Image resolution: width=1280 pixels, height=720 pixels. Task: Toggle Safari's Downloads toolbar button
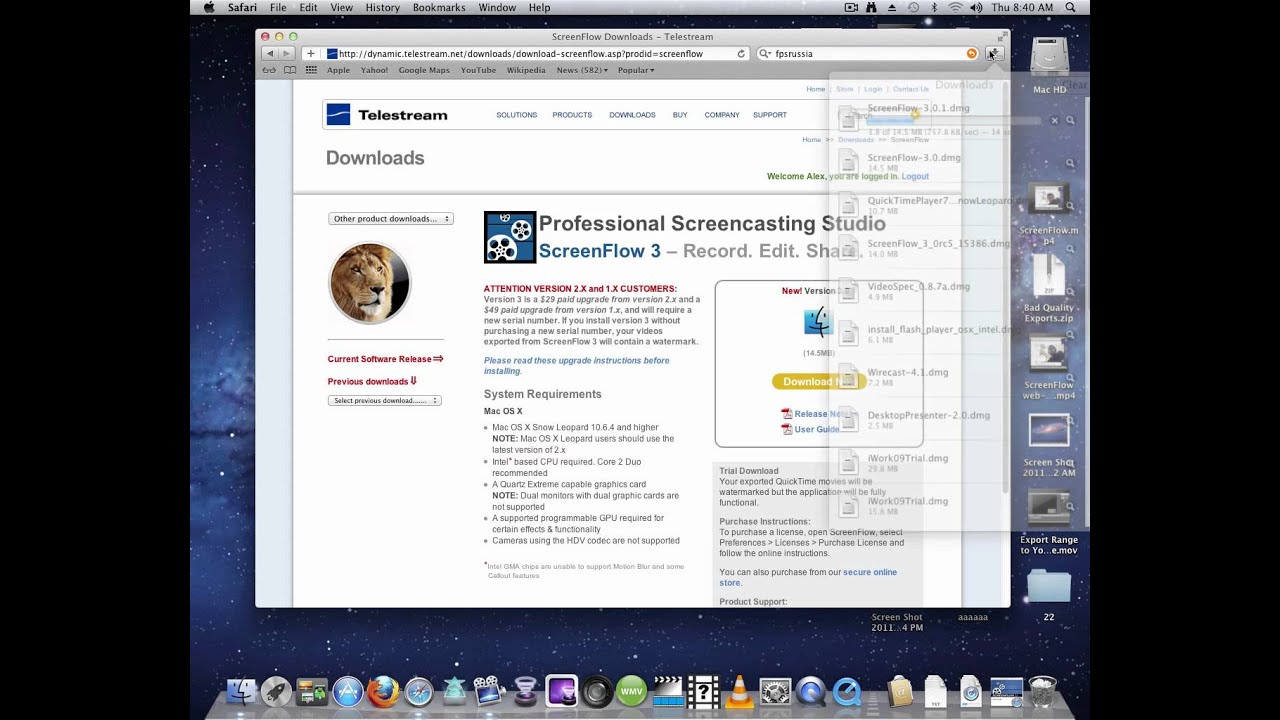point(994,54)
